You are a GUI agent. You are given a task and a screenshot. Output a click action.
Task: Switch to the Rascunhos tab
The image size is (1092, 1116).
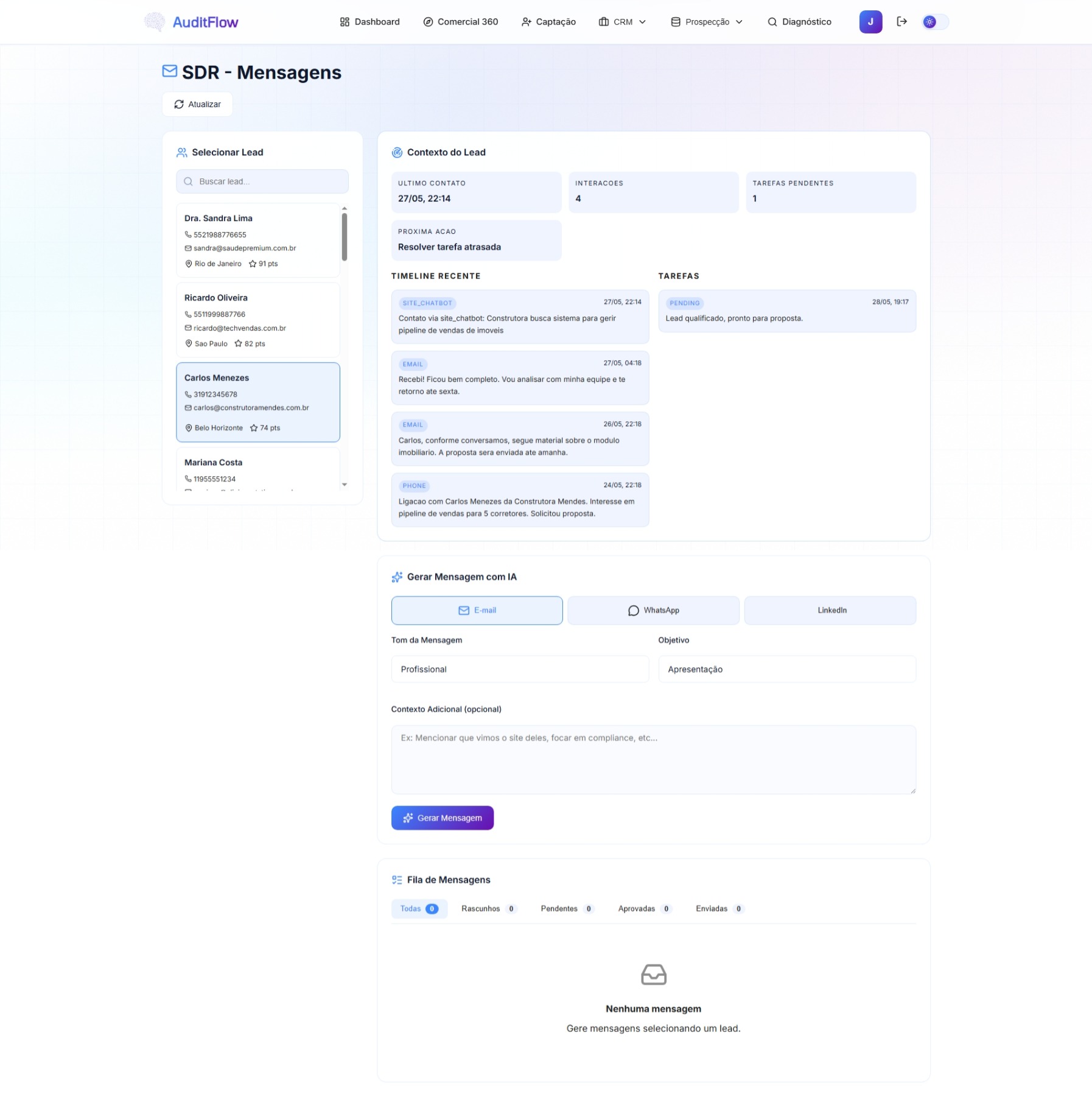click(489, 908)
